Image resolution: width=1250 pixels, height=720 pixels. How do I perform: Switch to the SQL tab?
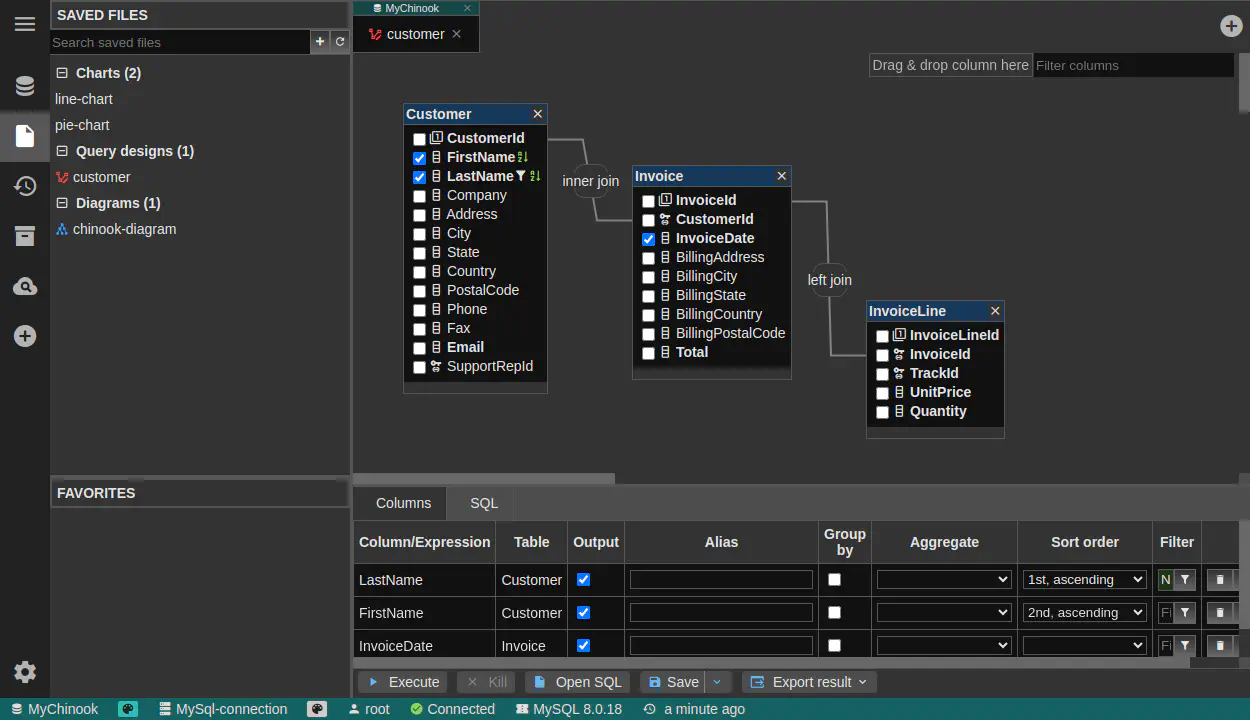pos(484,503)
